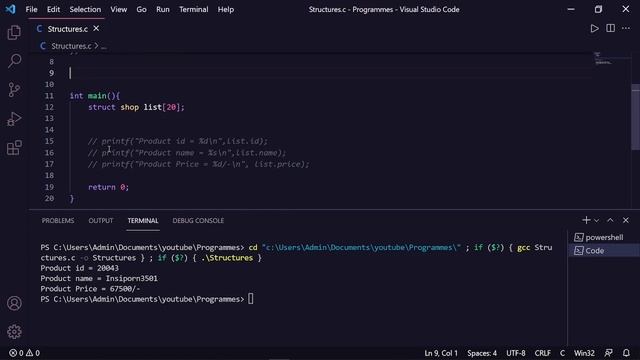The height and width of the screenshot is (360, 640).
Task: Open the terminal launch profile dropdown
Action: click(x=596, y=220)
